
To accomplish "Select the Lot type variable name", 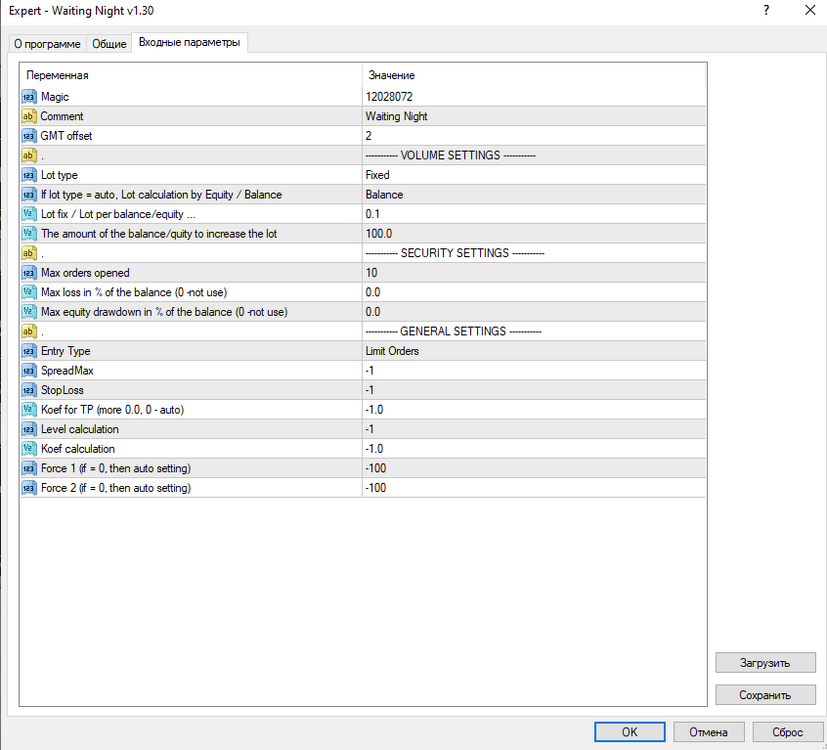I will [x=59, y=175].
